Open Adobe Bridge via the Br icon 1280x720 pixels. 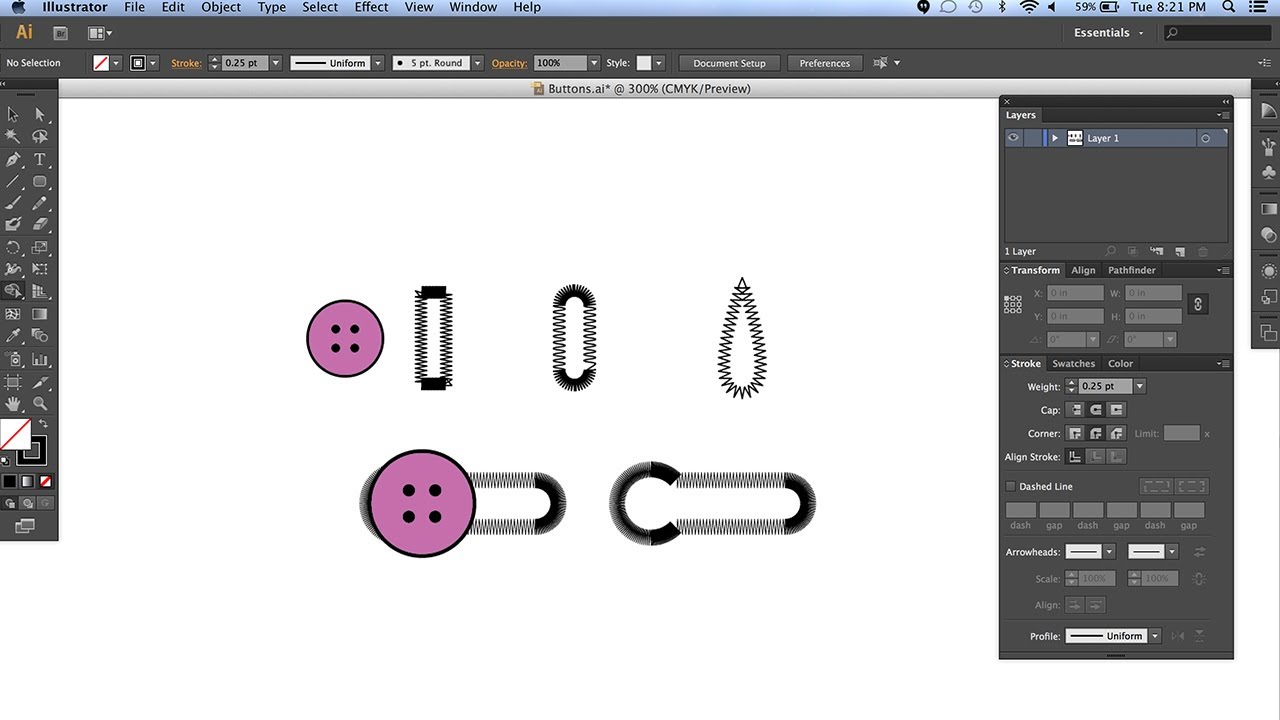pyautogui.click(x=60, y=33)
